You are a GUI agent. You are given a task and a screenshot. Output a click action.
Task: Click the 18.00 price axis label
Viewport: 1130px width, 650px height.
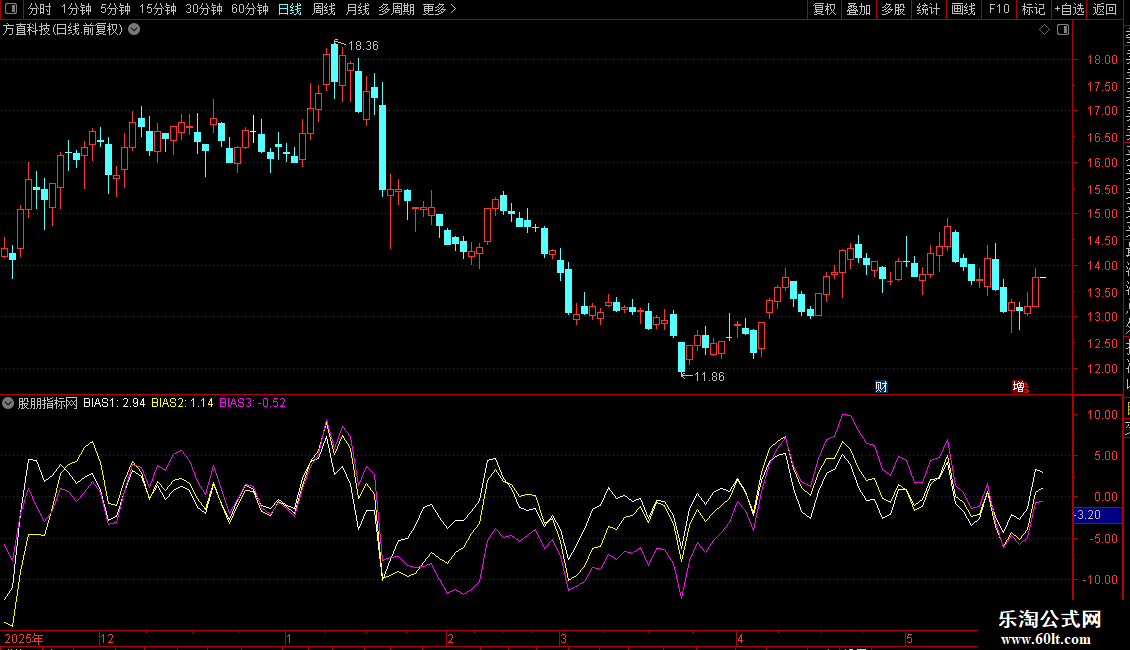coord(1102,60)
